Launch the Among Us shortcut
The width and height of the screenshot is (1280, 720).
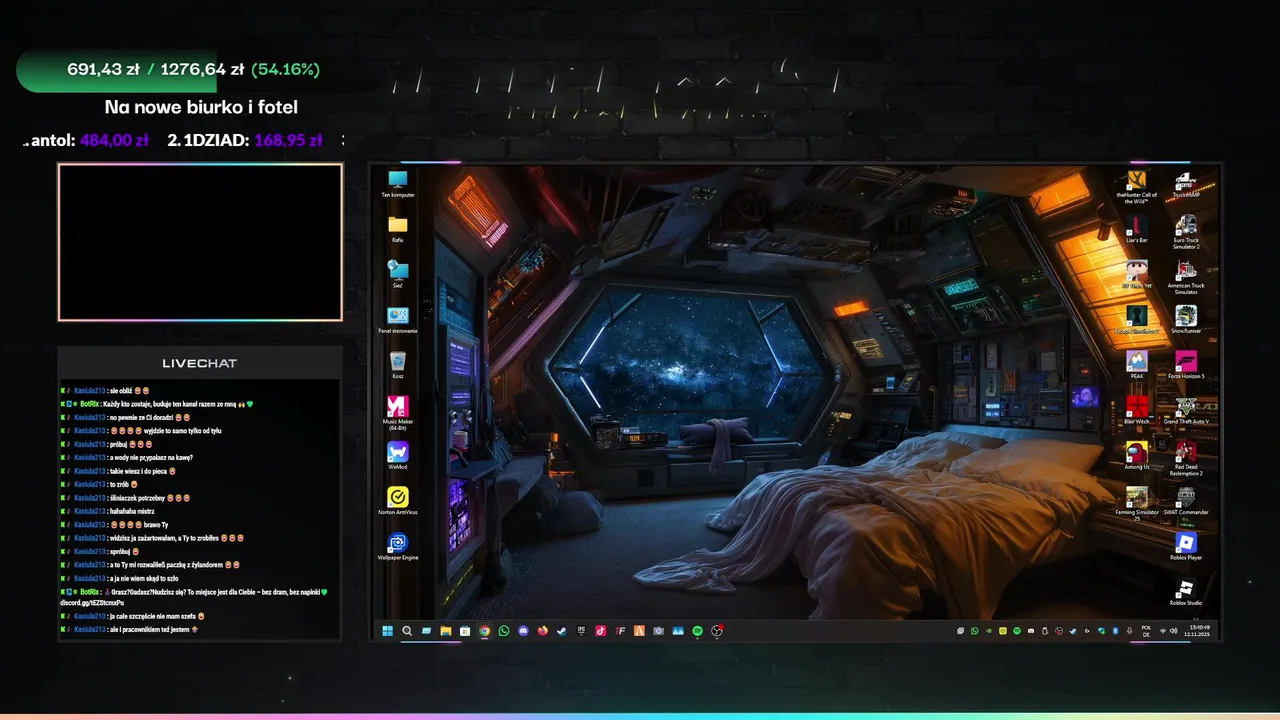1136,455
